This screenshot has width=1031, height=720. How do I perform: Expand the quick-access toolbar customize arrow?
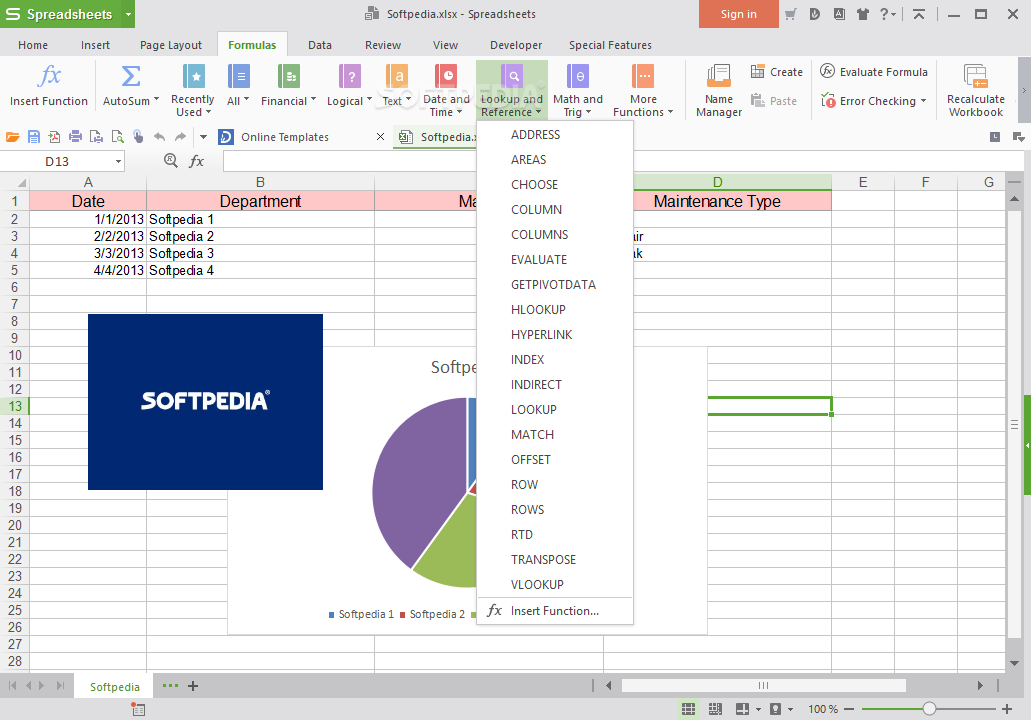pos(203,137)
